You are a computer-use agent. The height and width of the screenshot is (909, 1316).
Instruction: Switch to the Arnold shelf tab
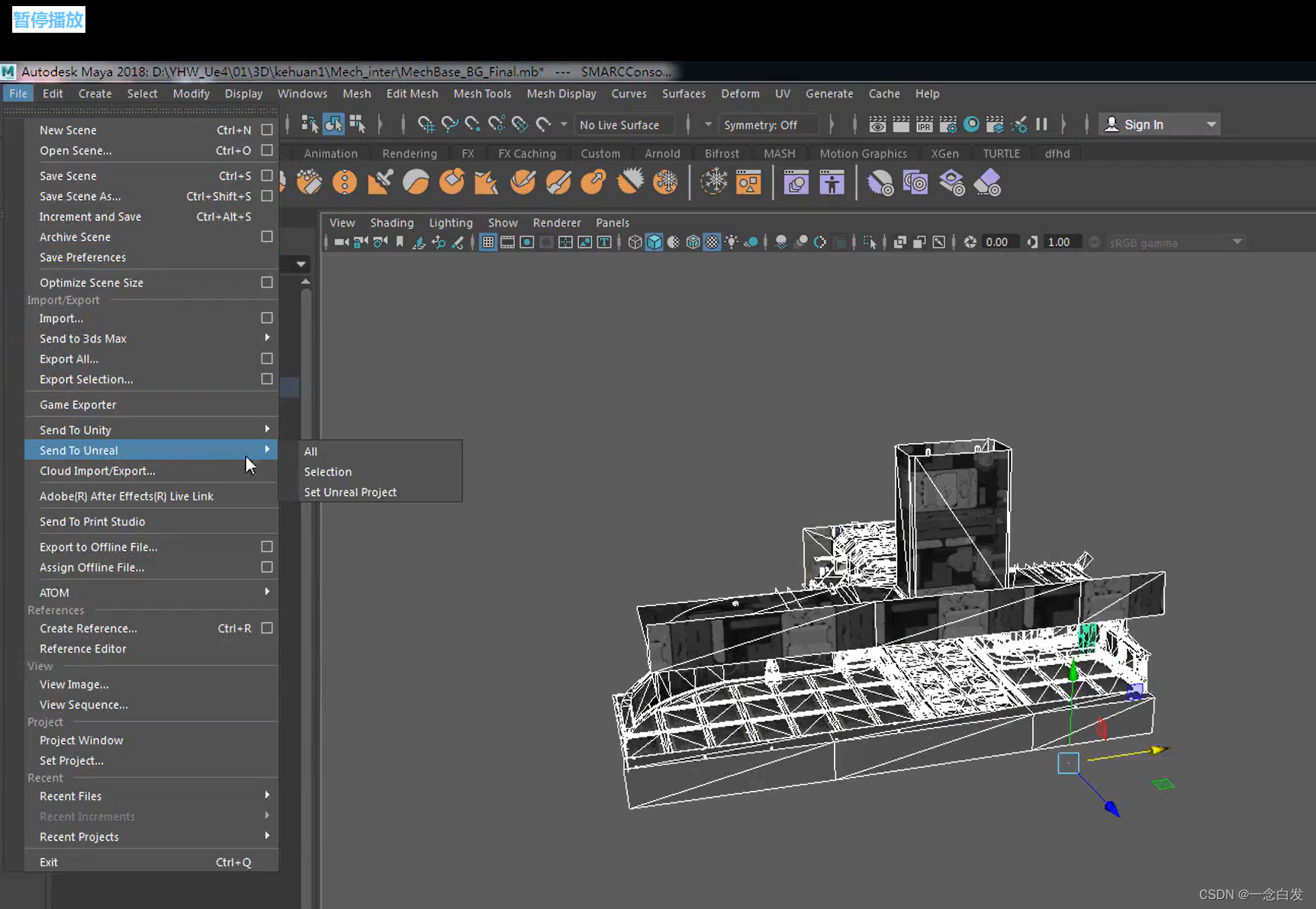click(x=662, y=153)
